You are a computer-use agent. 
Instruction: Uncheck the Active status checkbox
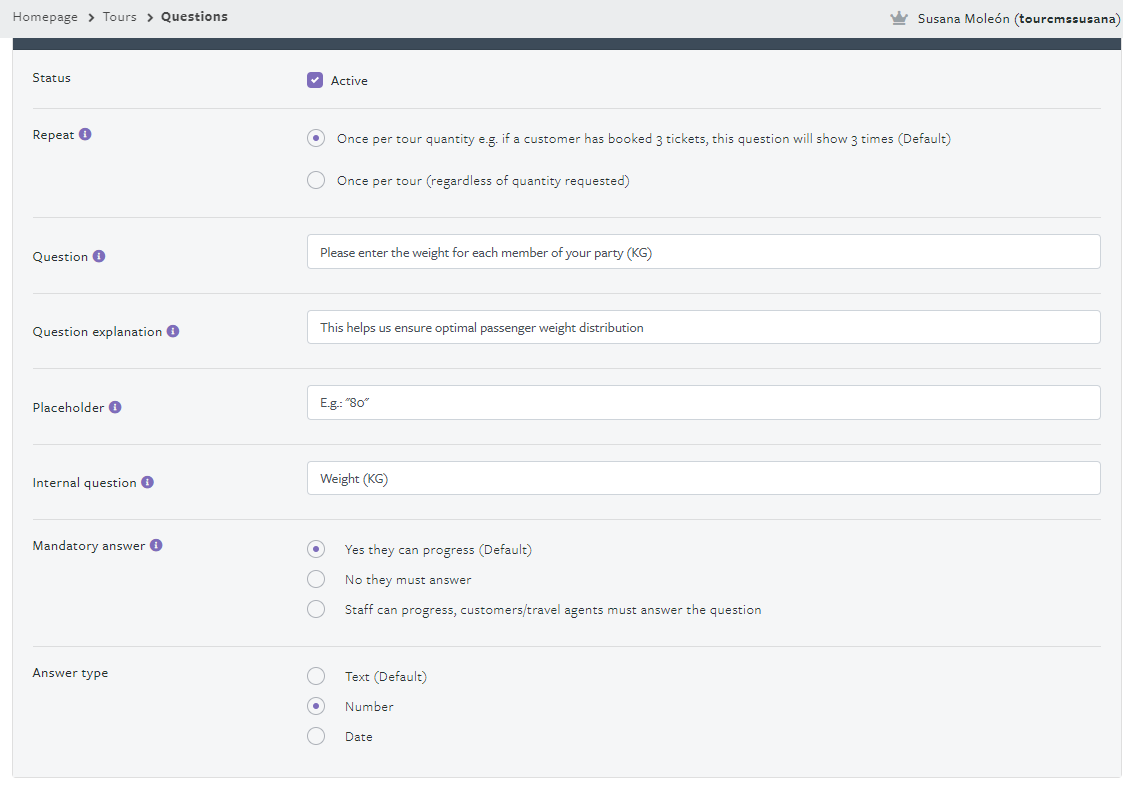(315, 80)
